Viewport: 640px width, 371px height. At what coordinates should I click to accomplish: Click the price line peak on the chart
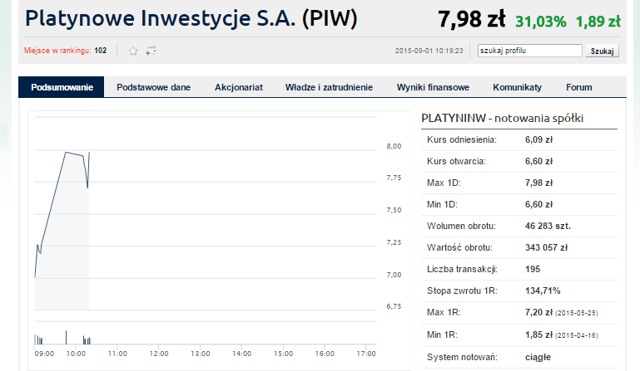66,153
